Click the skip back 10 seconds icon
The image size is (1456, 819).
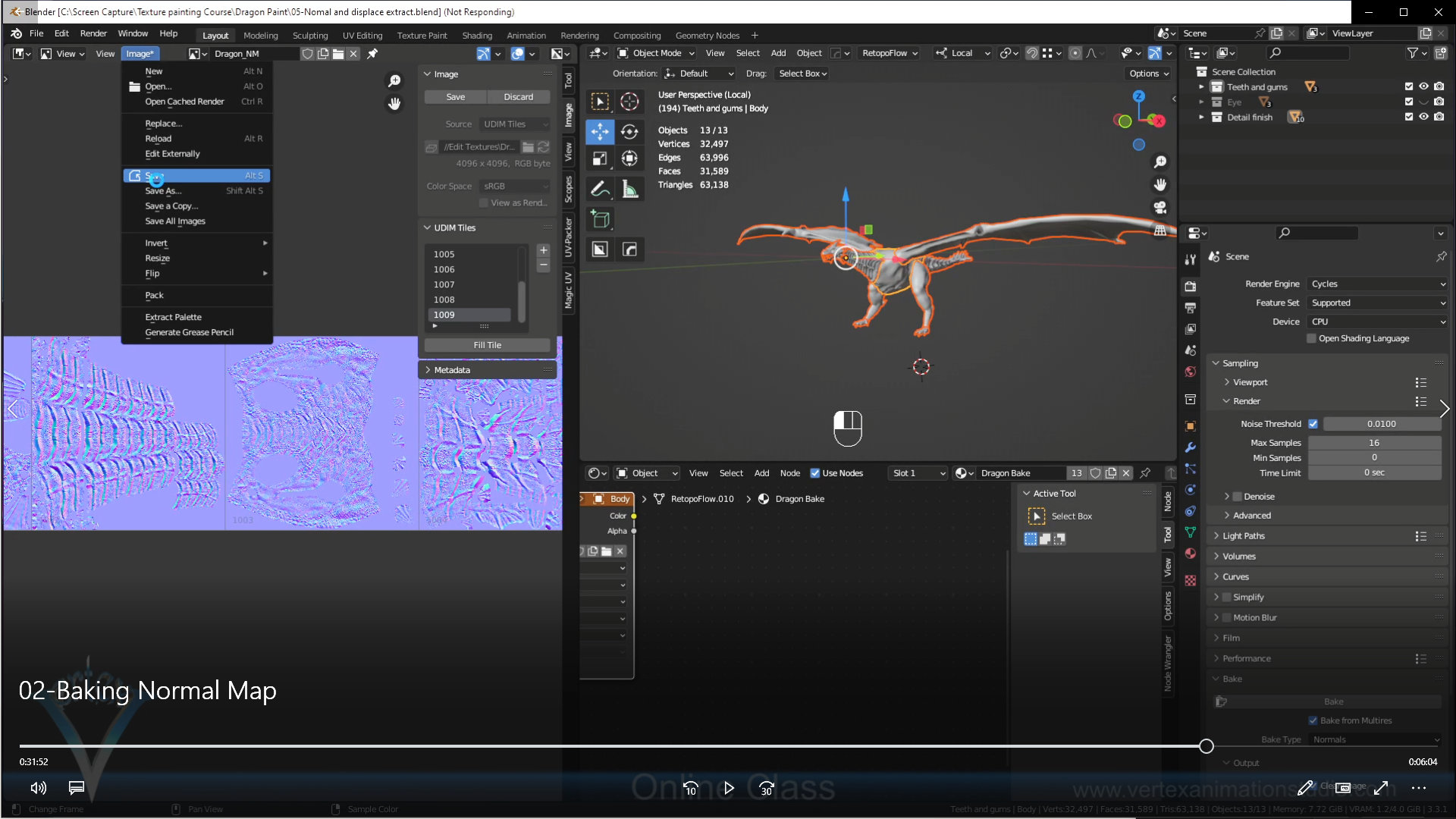[x=690, y=789]
